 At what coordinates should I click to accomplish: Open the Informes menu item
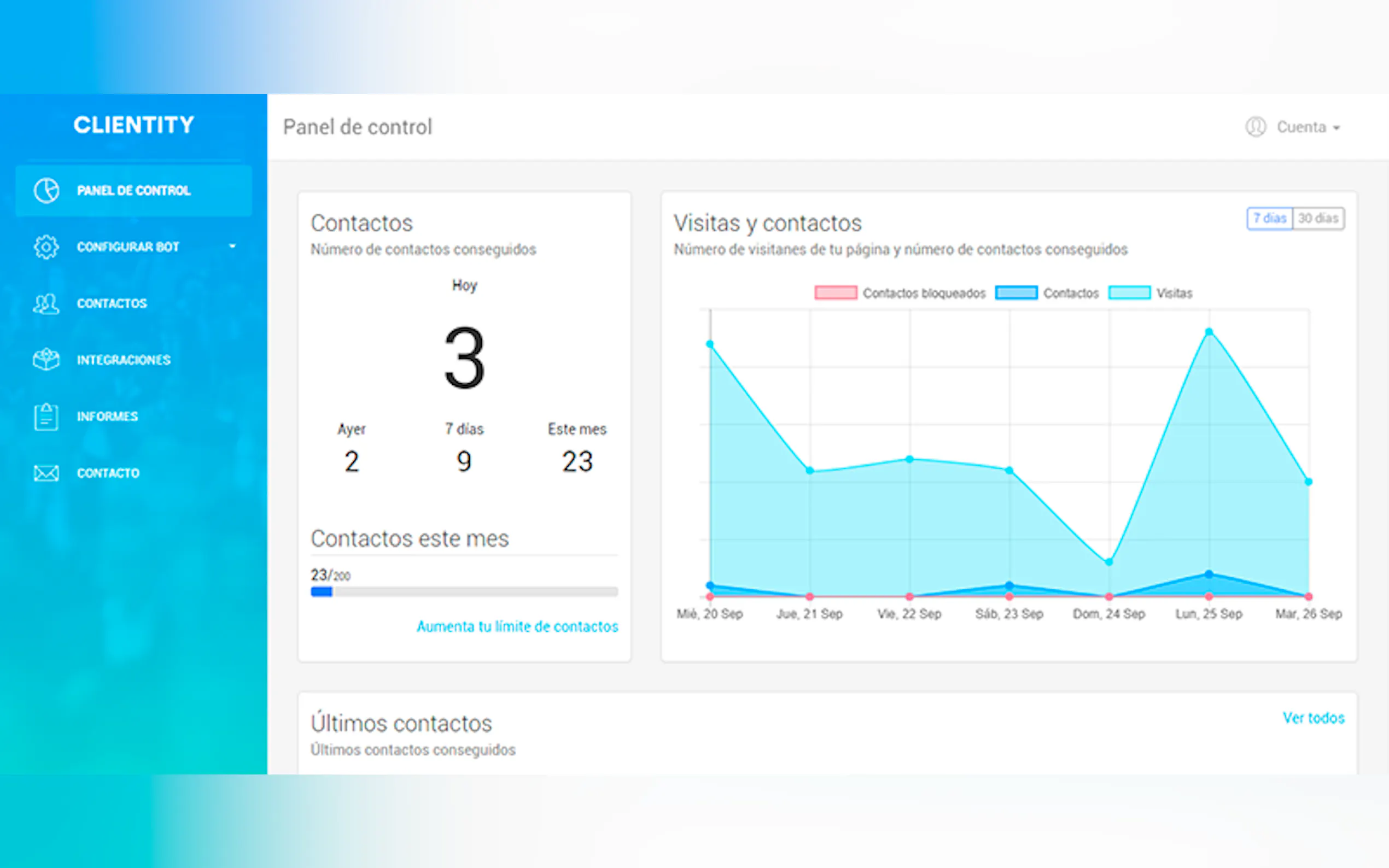click(107, 416)
